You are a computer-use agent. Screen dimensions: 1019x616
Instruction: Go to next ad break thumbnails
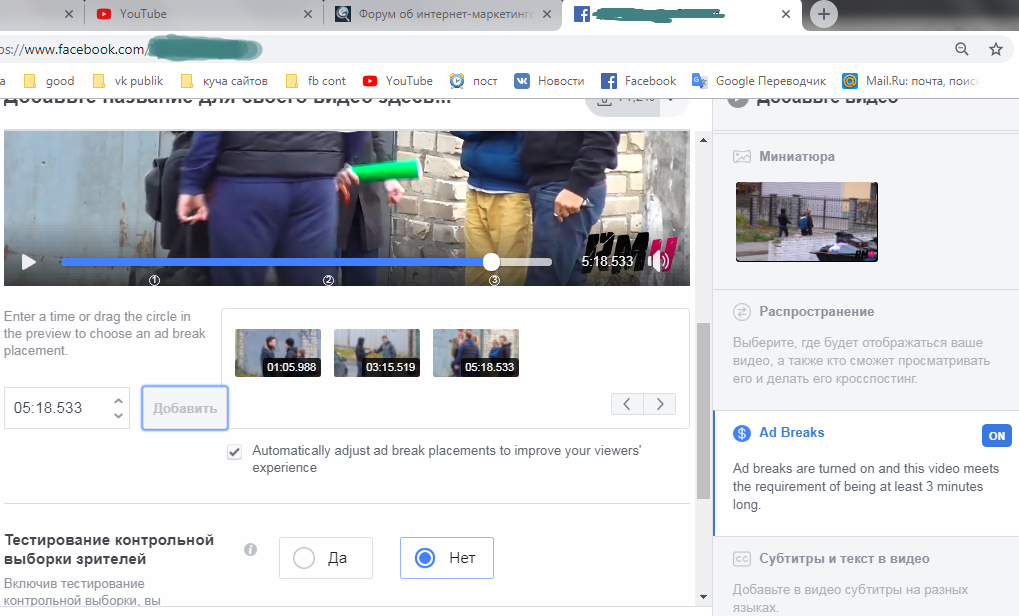click(x=660, y=404)
